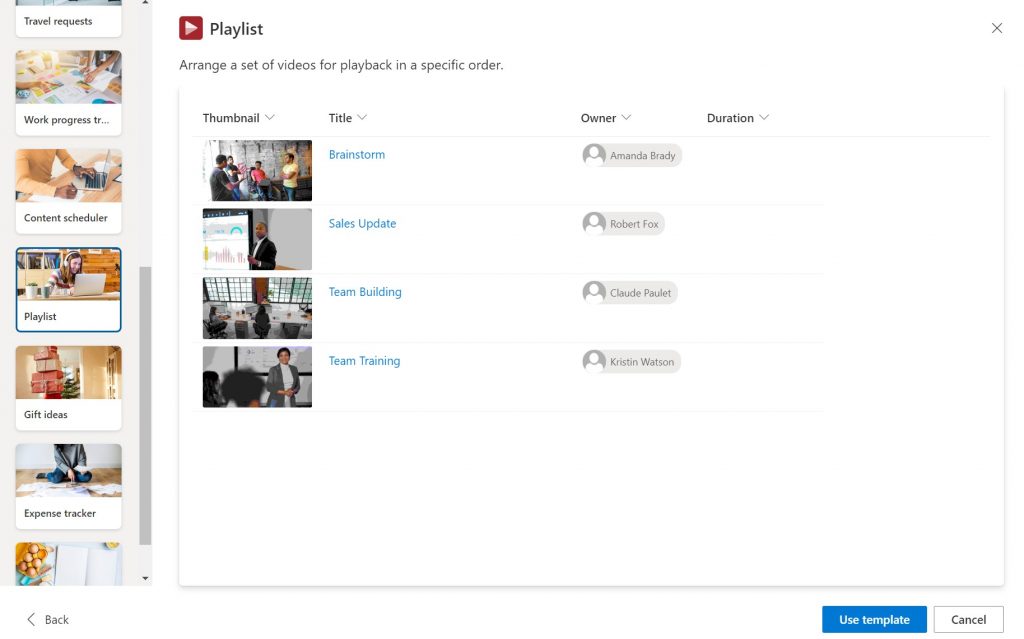Image resolution: width=1024 pixels, height=639 pixels.
Task: Click the Use template button
Action: click(x=873, y=619)
